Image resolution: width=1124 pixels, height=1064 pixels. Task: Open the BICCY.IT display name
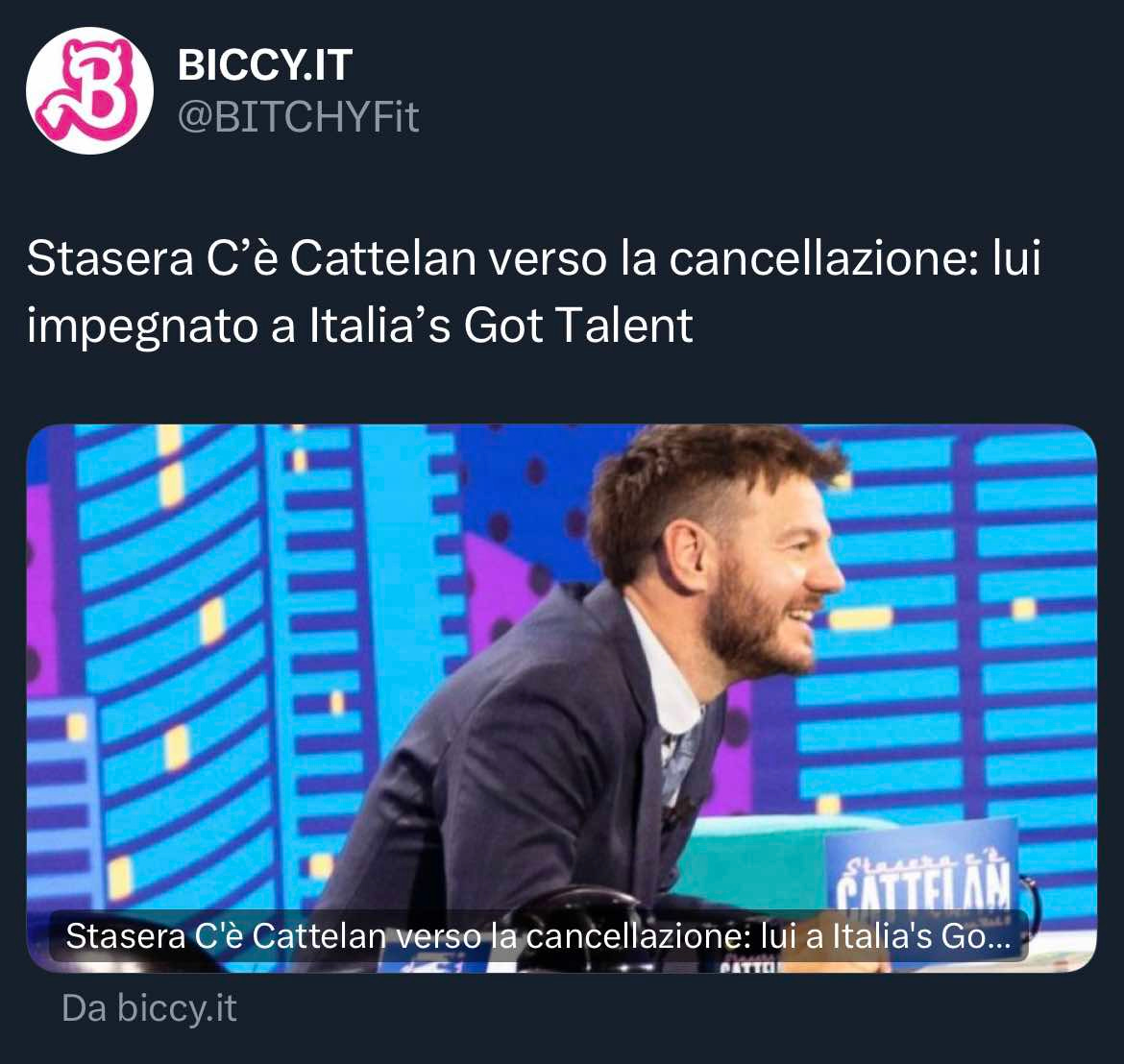(264, 65)
